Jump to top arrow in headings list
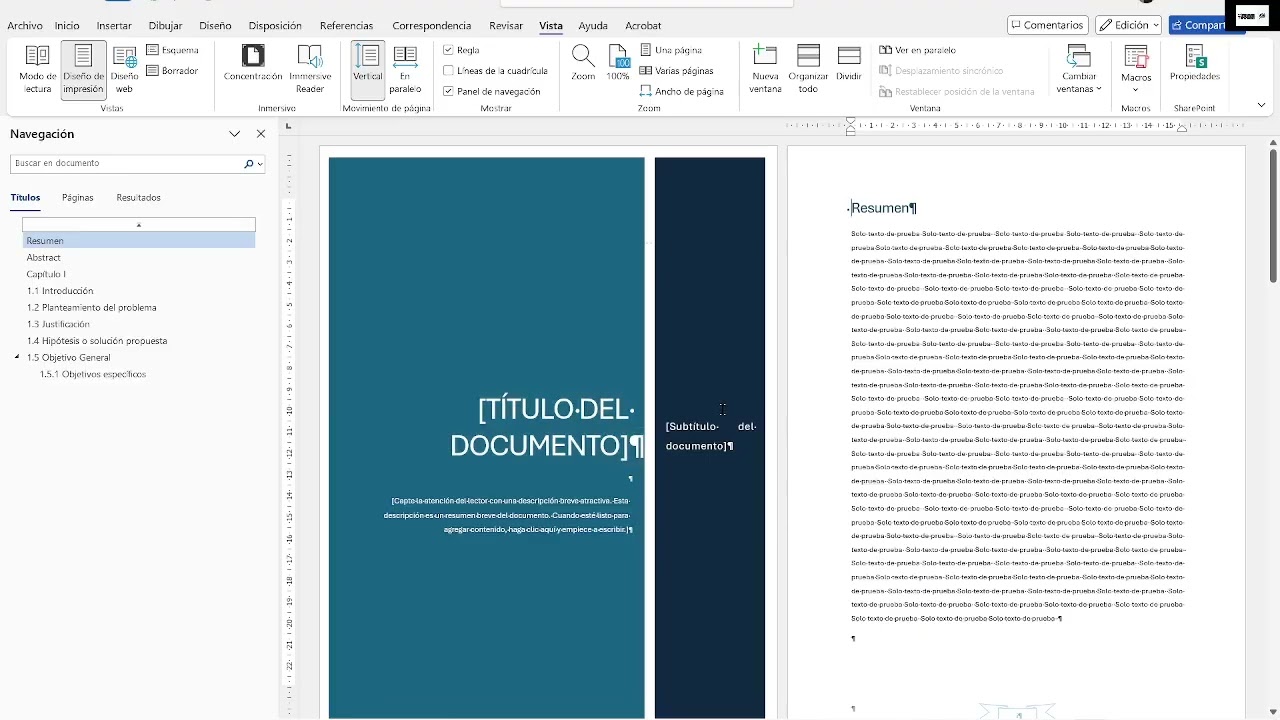1280x720 pixels. coord(139,225)
